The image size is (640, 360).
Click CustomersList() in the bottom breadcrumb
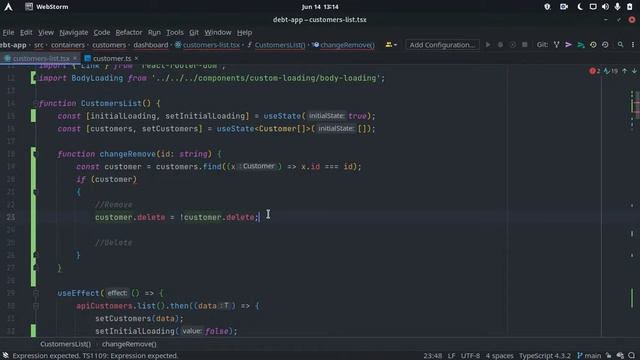(x=65, y=344)
